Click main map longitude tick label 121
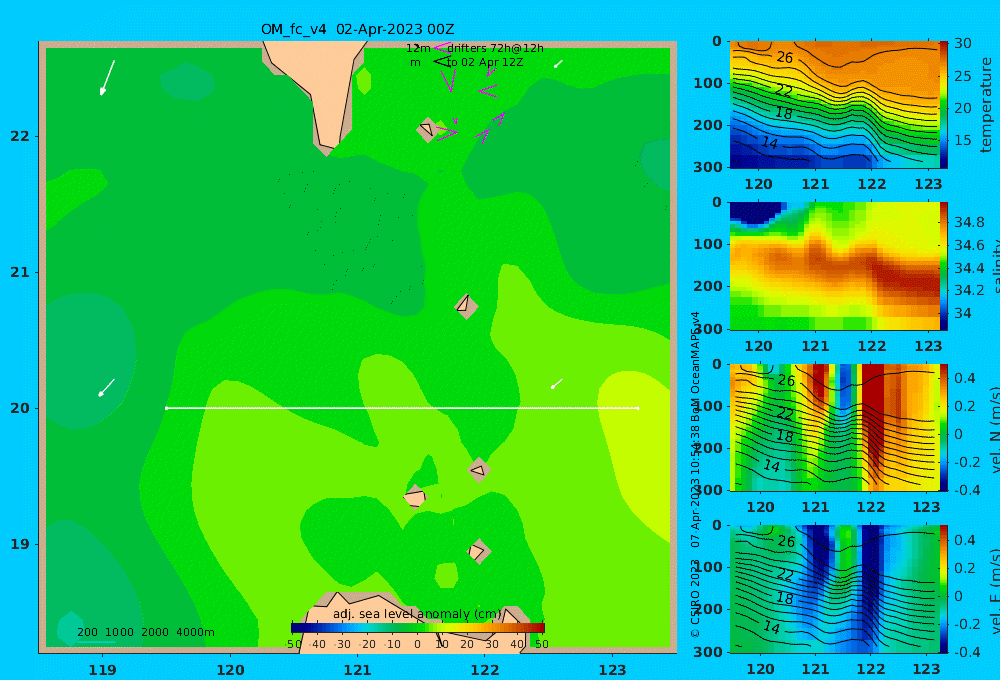This screenshot has width=1000, height=680. [357, 670]
